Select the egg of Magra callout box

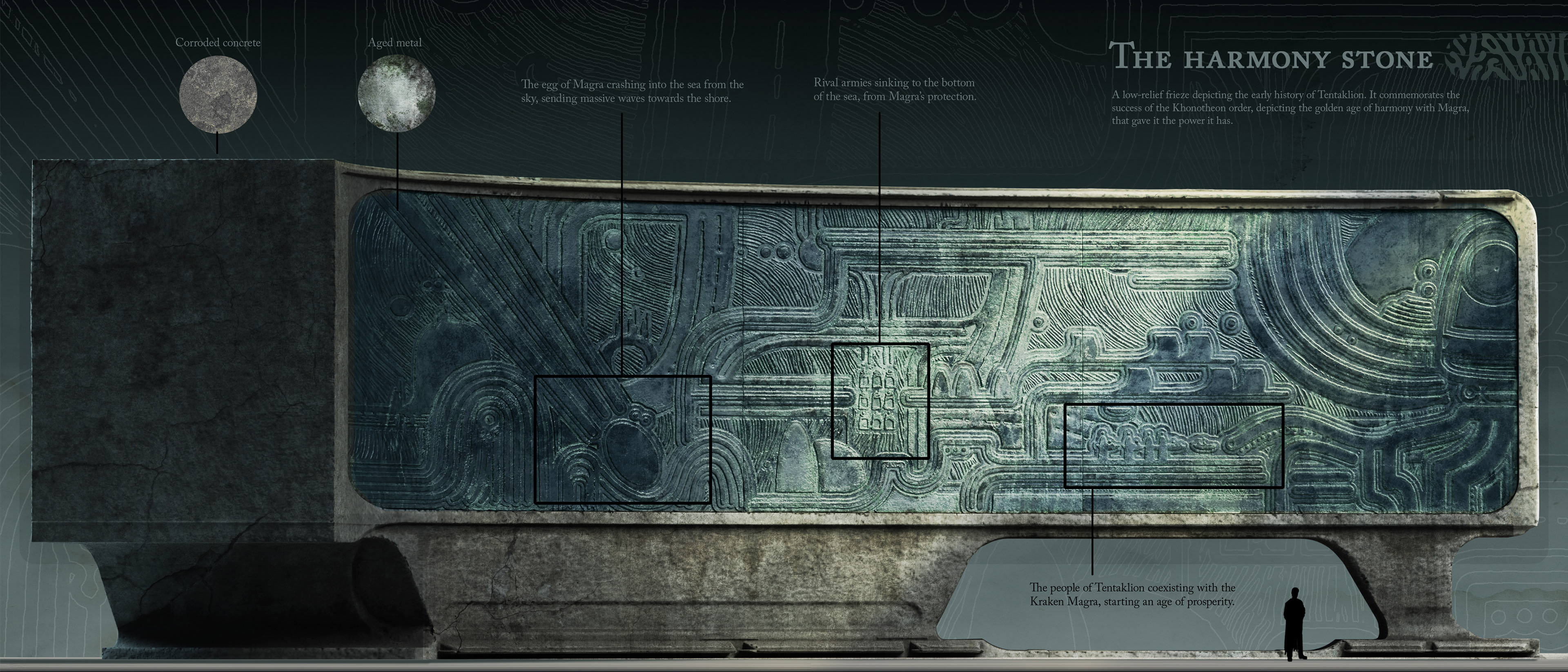[x=623, y=439]
